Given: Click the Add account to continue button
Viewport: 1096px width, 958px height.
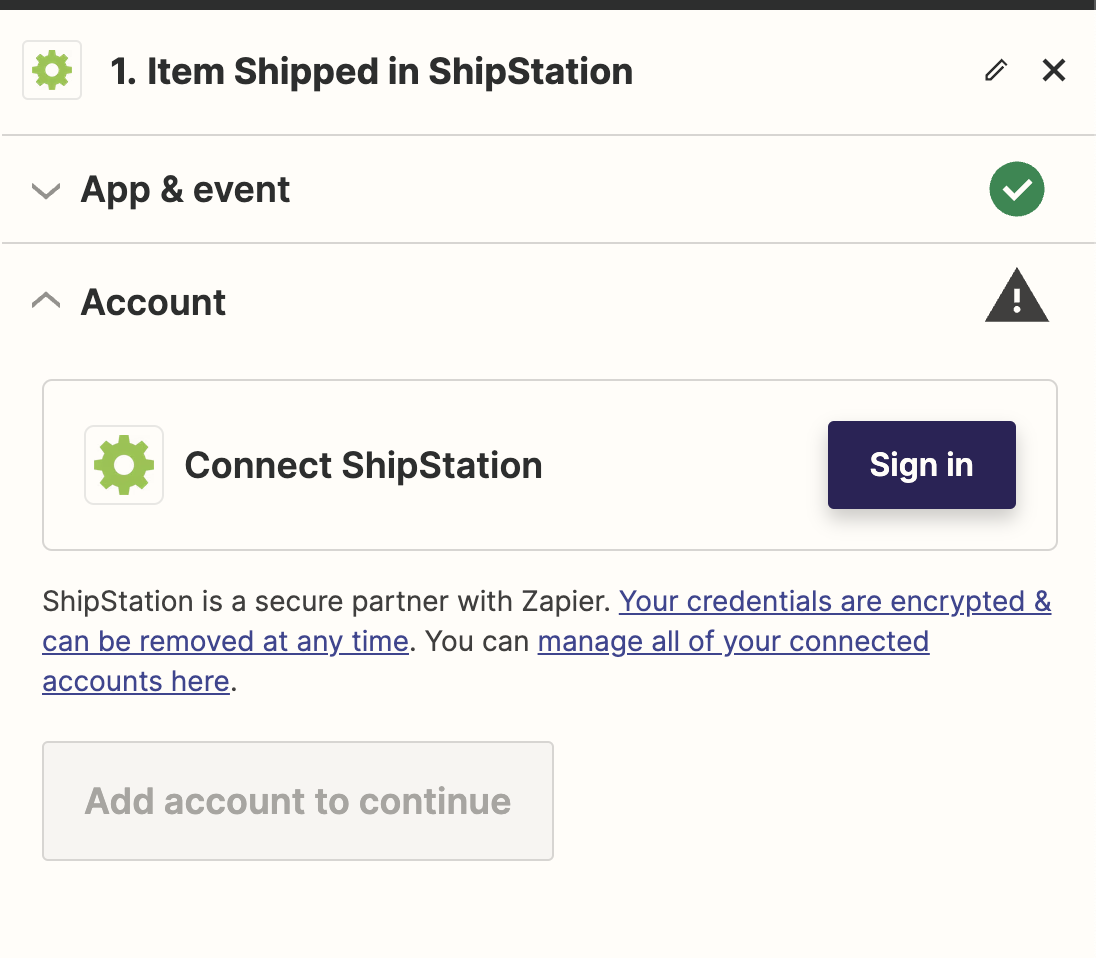Looking at the screenshot, I should [297, 801].
